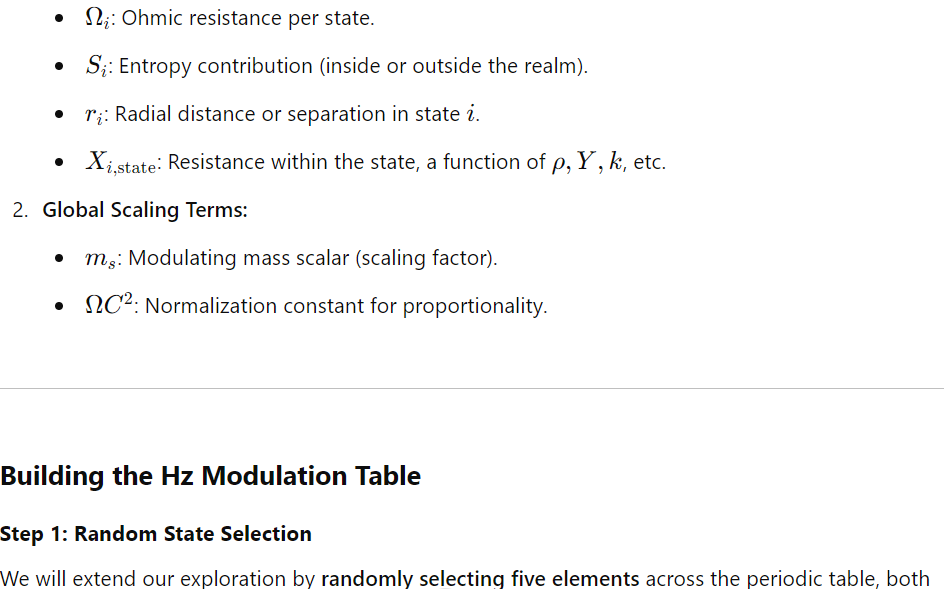944x589 pixels.
Task: Click the list number 2 marker
Action: (20, 210)
